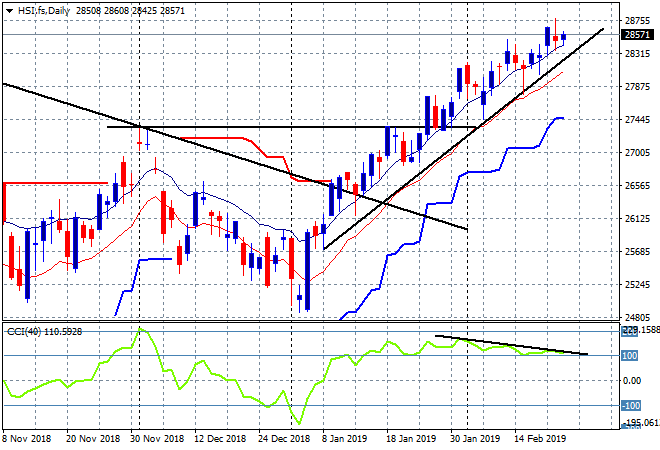The height and width of the screenshot is (450, 660).
Task: Click the 27445 price axis label
Action: click(637, 120)
